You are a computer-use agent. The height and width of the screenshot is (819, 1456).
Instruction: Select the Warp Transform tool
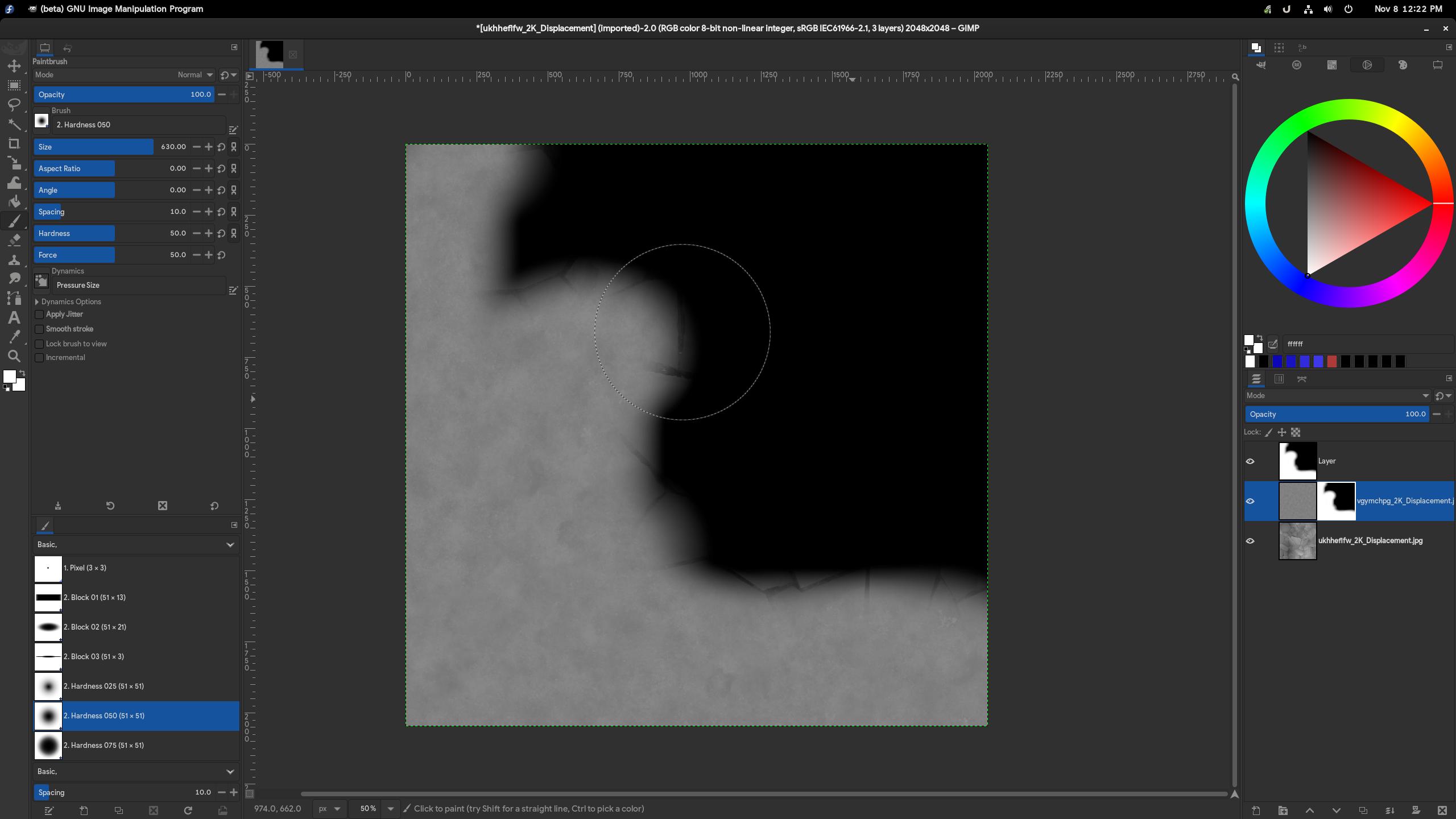(14, 182)
